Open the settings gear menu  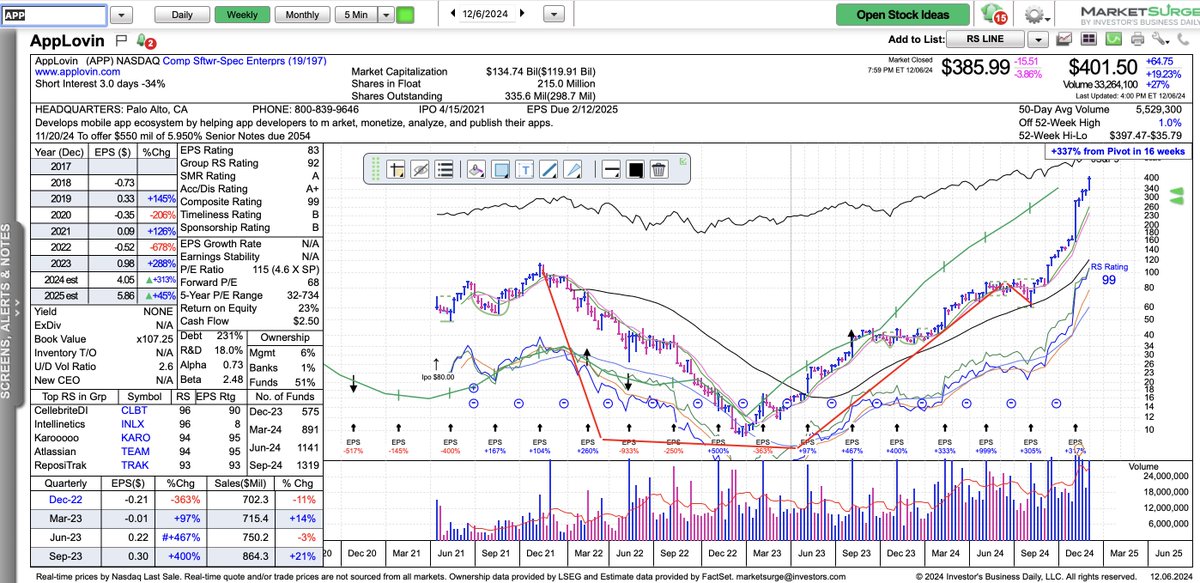tap(1035, 14)
